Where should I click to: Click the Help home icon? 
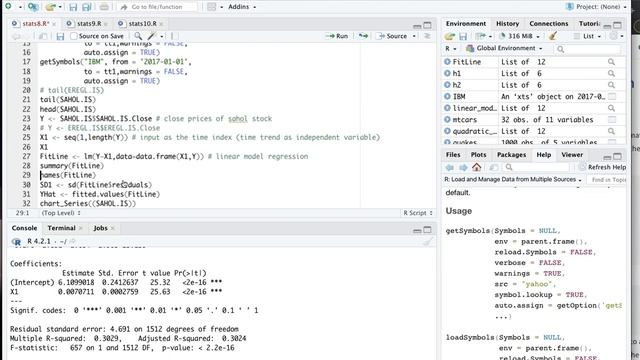(476, 167)
